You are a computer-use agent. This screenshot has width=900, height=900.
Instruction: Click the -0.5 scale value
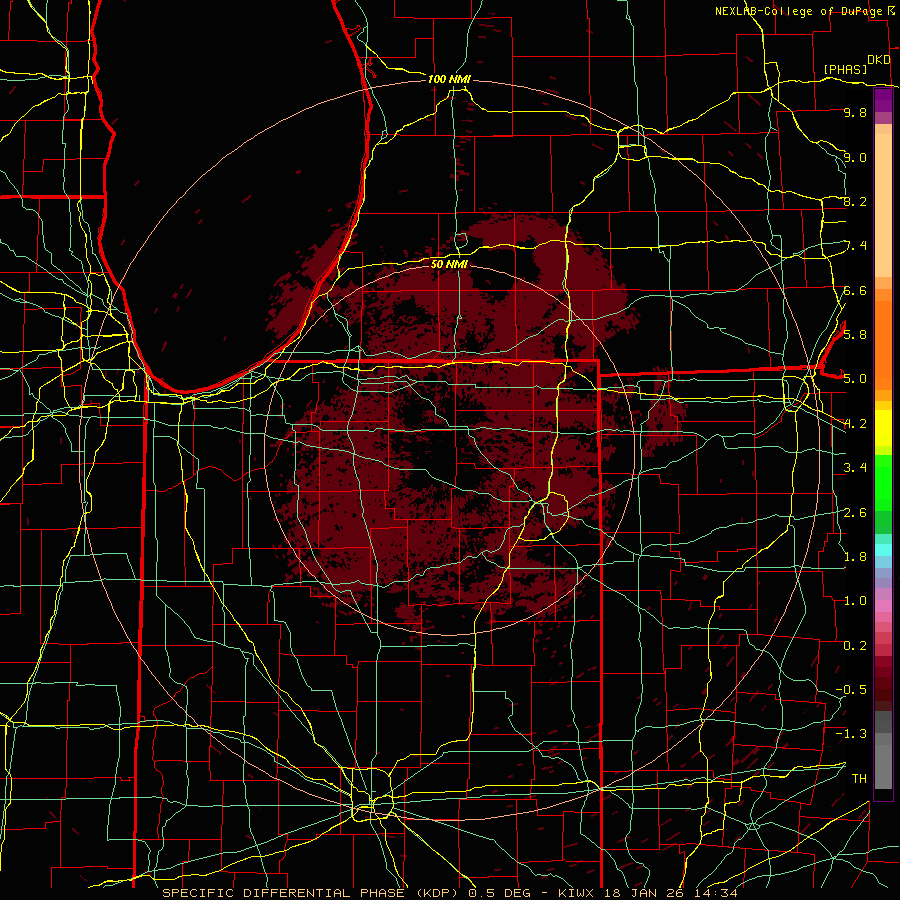coord(851,690)
